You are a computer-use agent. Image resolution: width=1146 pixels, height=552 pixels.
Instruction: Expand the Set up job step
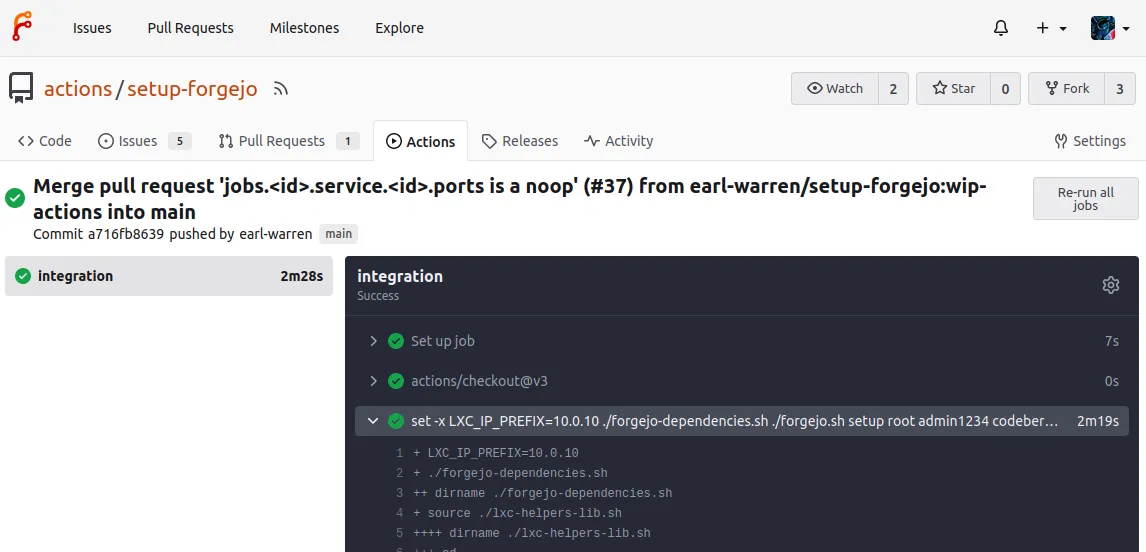click(442, 341)
